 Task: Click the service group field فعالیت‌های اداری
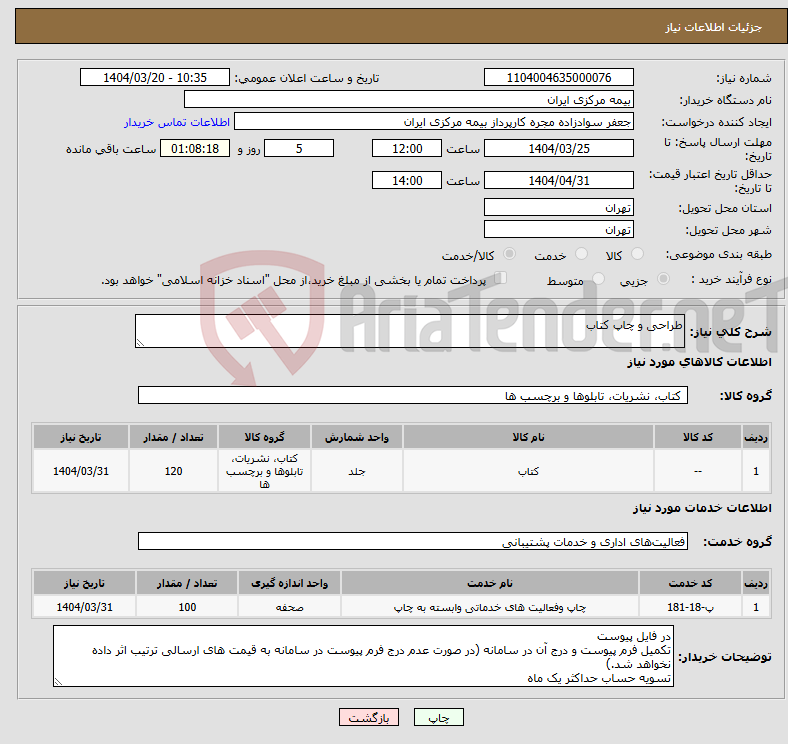coord(413,541)
